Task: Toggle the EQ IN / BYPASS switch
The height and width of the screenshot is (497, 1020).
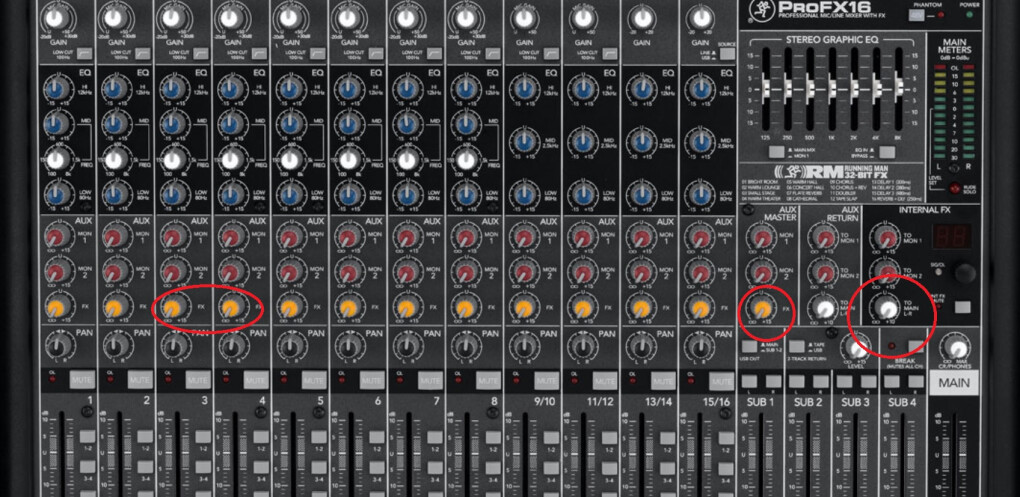Action: (x=887, y=152)
